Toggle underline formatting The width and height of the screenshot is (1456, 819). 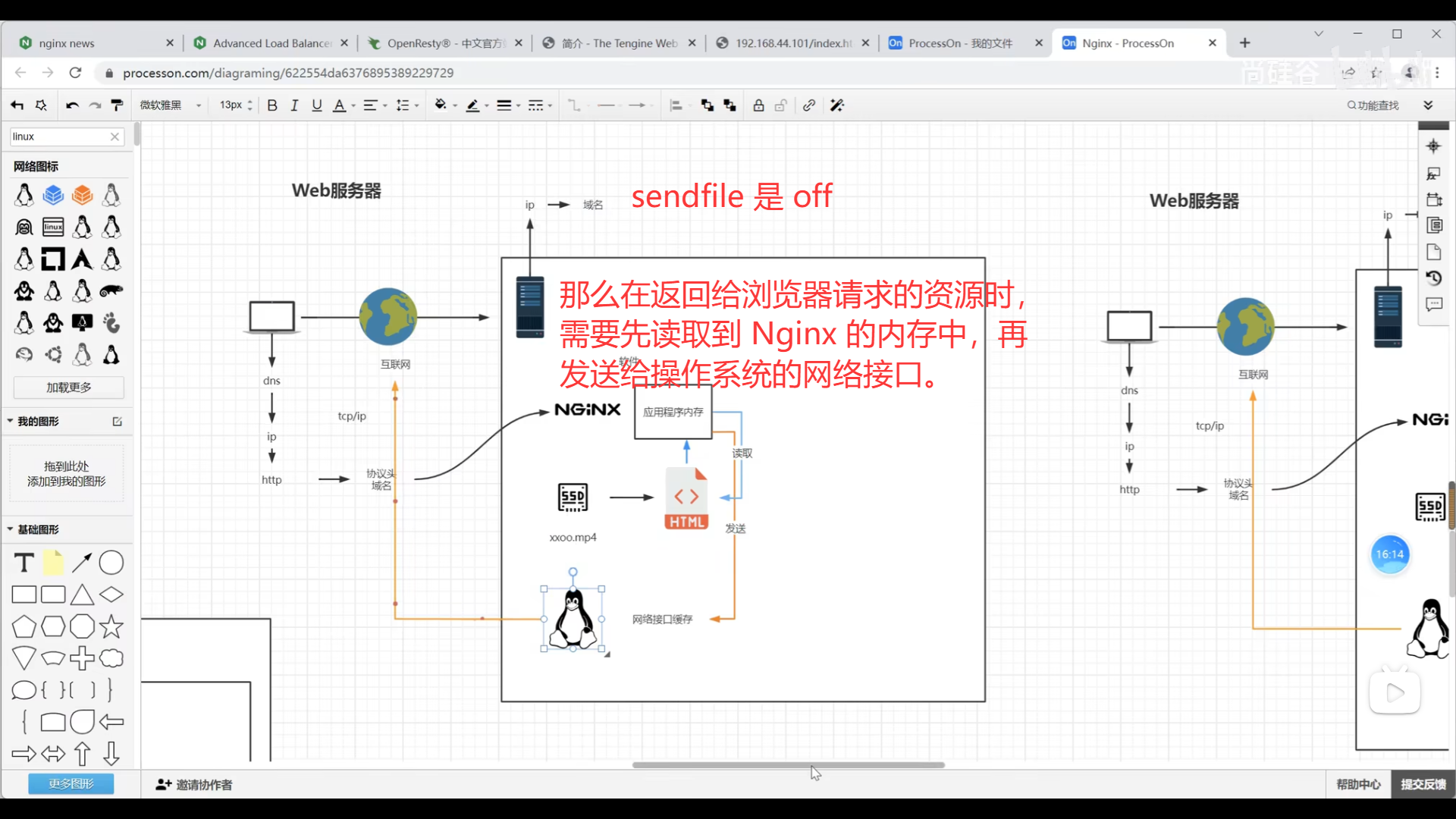click(x=317, y=105)
